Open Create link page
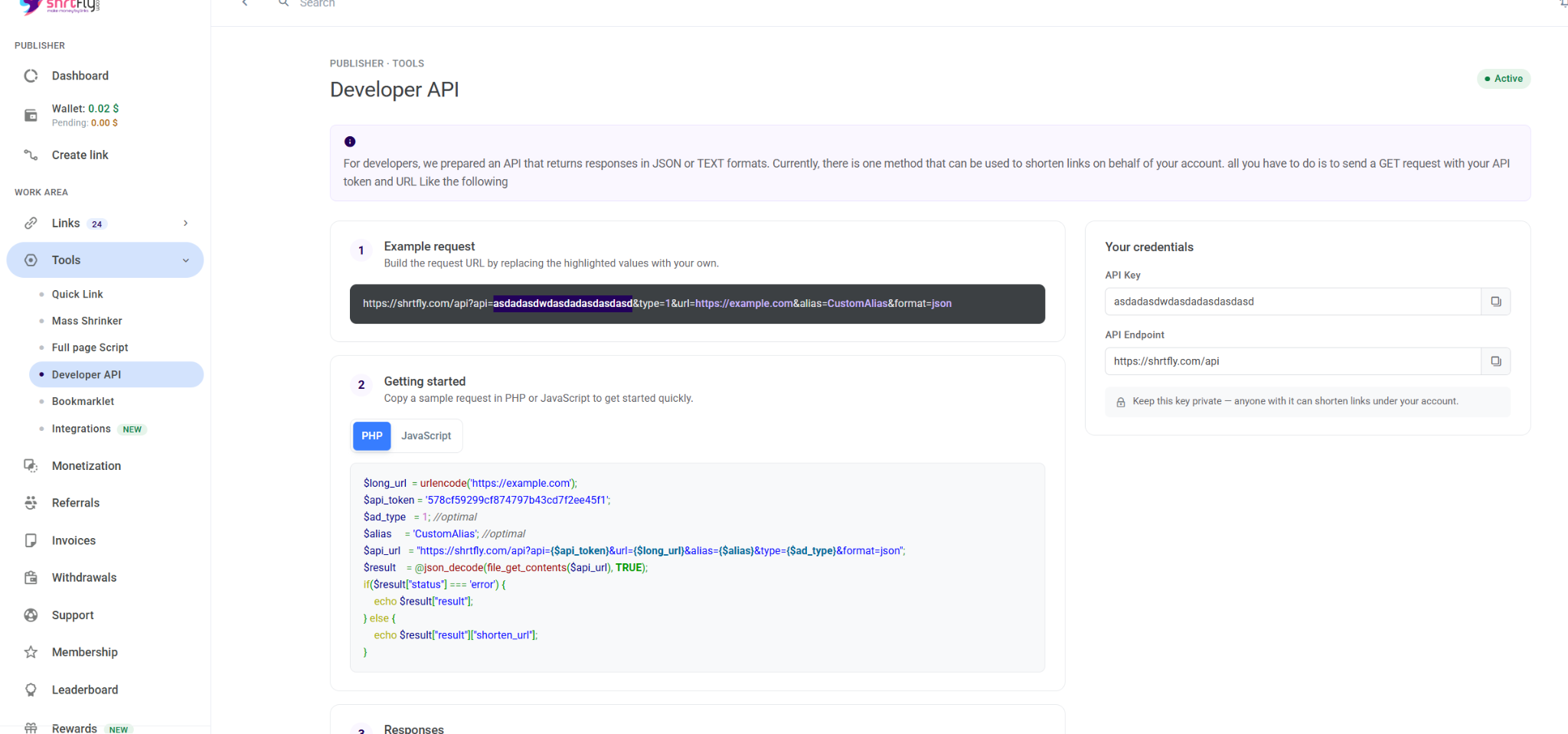The height and width of the screenshot is (734, 1568). tap(80, 155)
